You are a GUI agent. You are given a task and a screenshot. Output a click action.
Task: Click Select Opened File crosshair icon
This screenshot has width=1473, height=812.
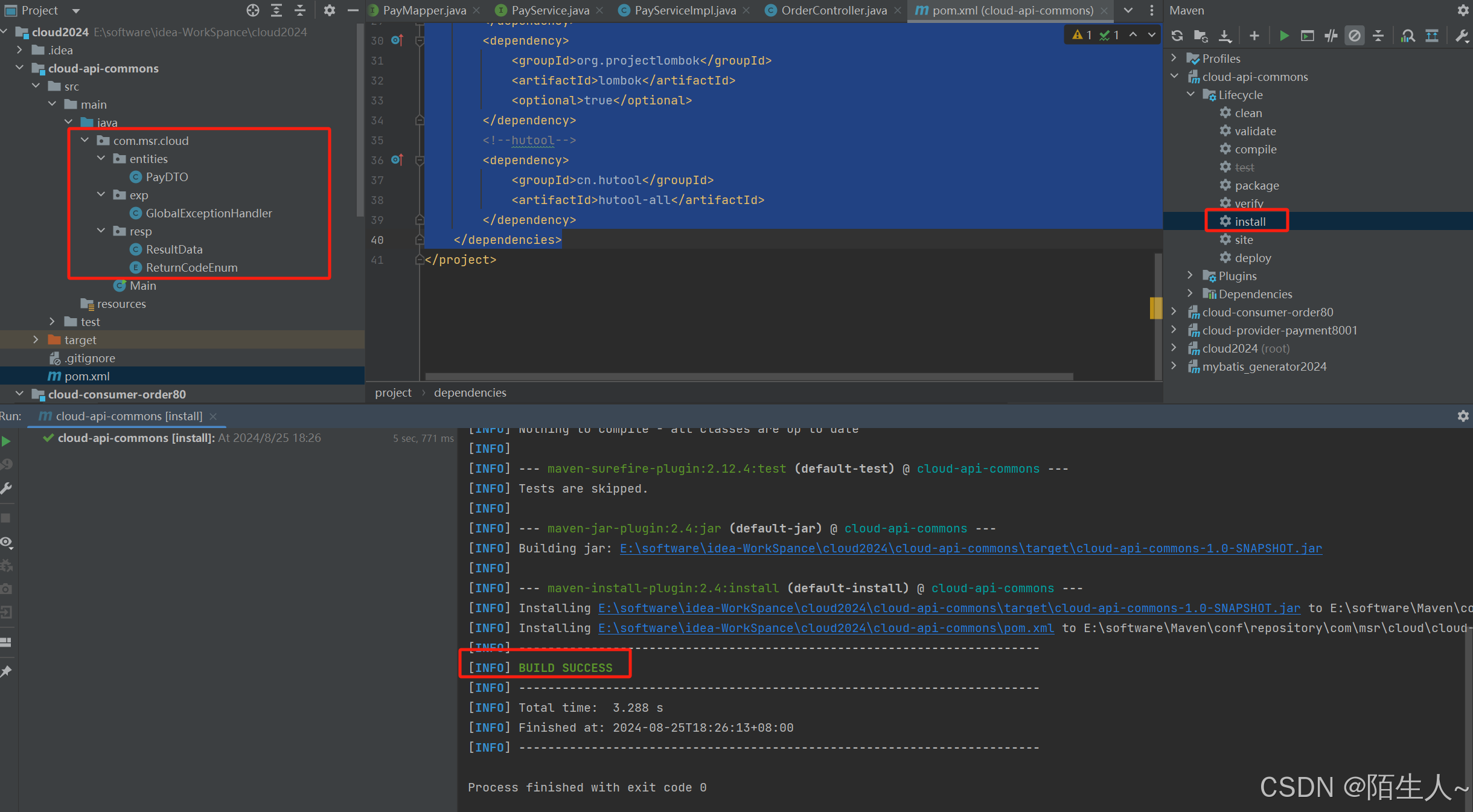[x=253, y=10]
